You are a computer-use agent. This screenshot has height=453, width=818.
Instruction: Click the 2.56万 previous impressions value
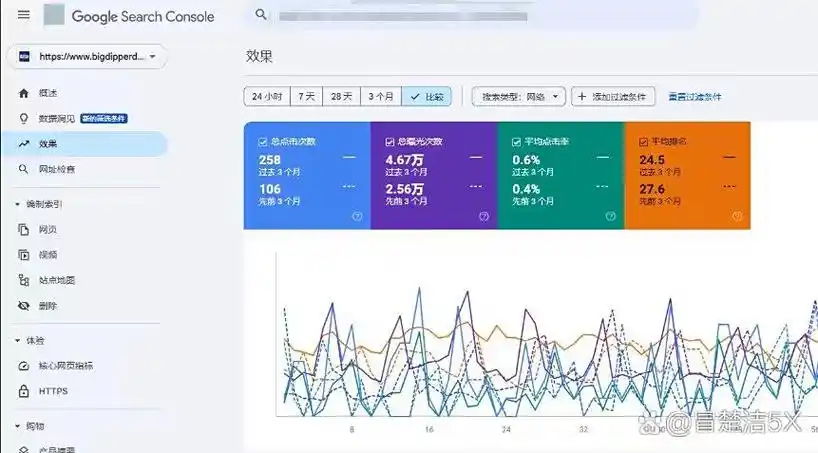pyautogui.click(x=404, y=189)
